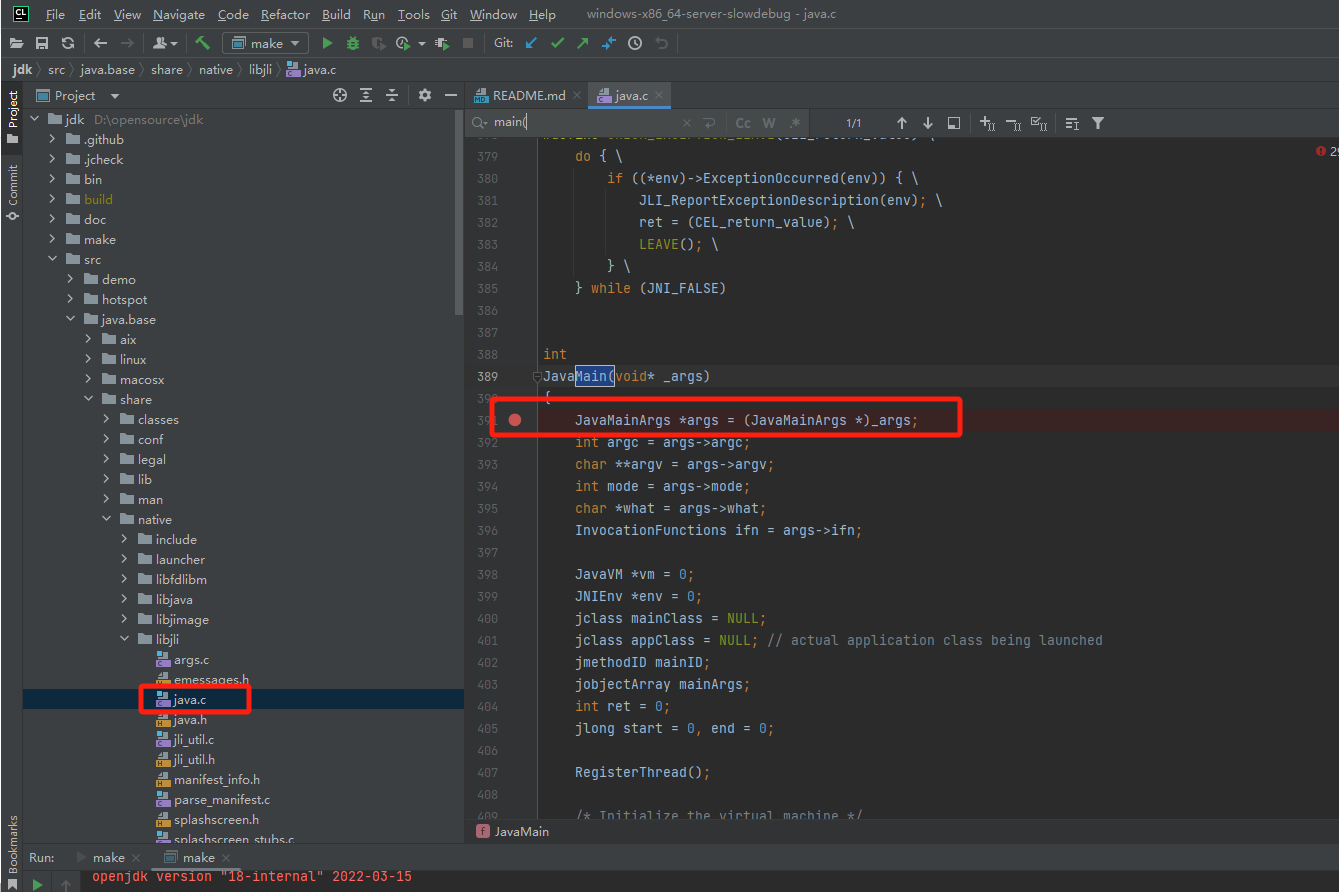Switch to the README.md editor tab
The width and height of the screenshot is (1339, 892).
click(529, 95)
